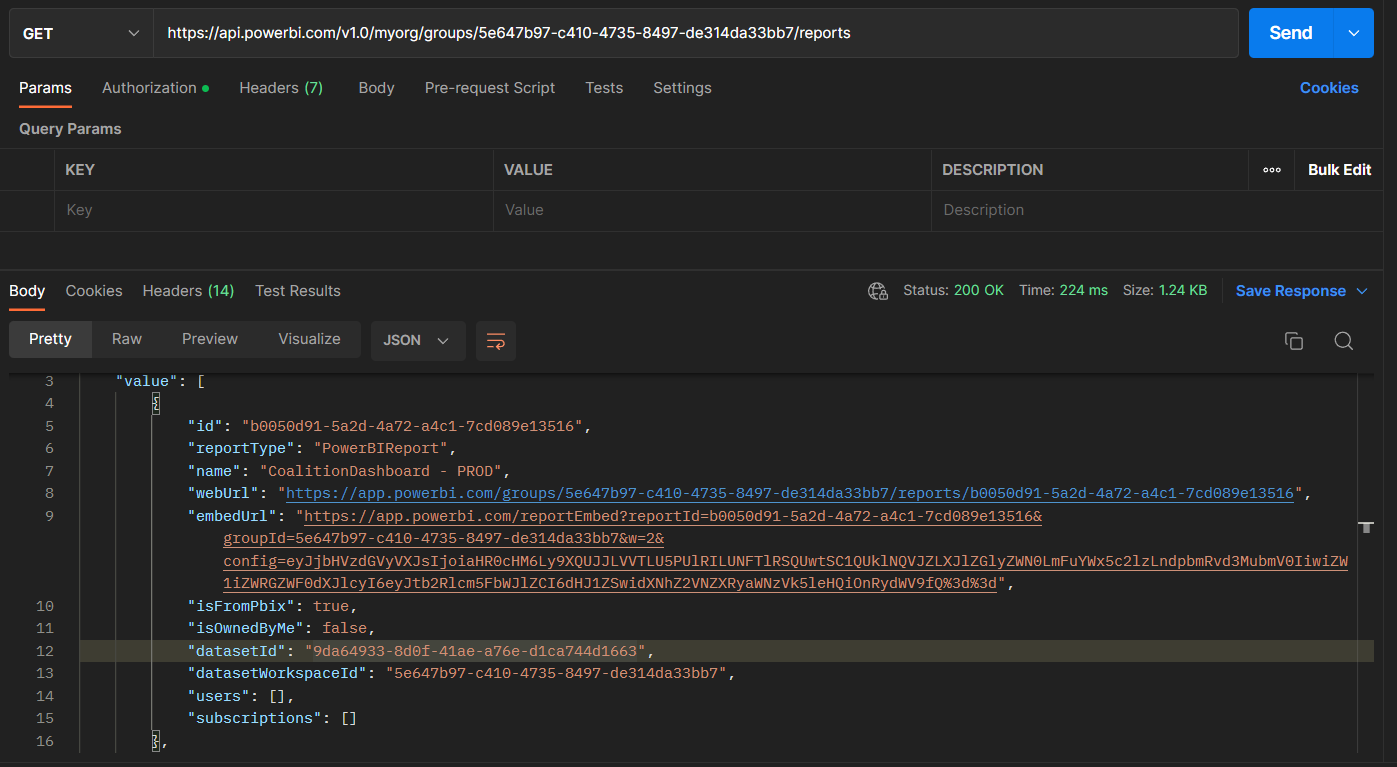Click the Send button

[1291, 33]
